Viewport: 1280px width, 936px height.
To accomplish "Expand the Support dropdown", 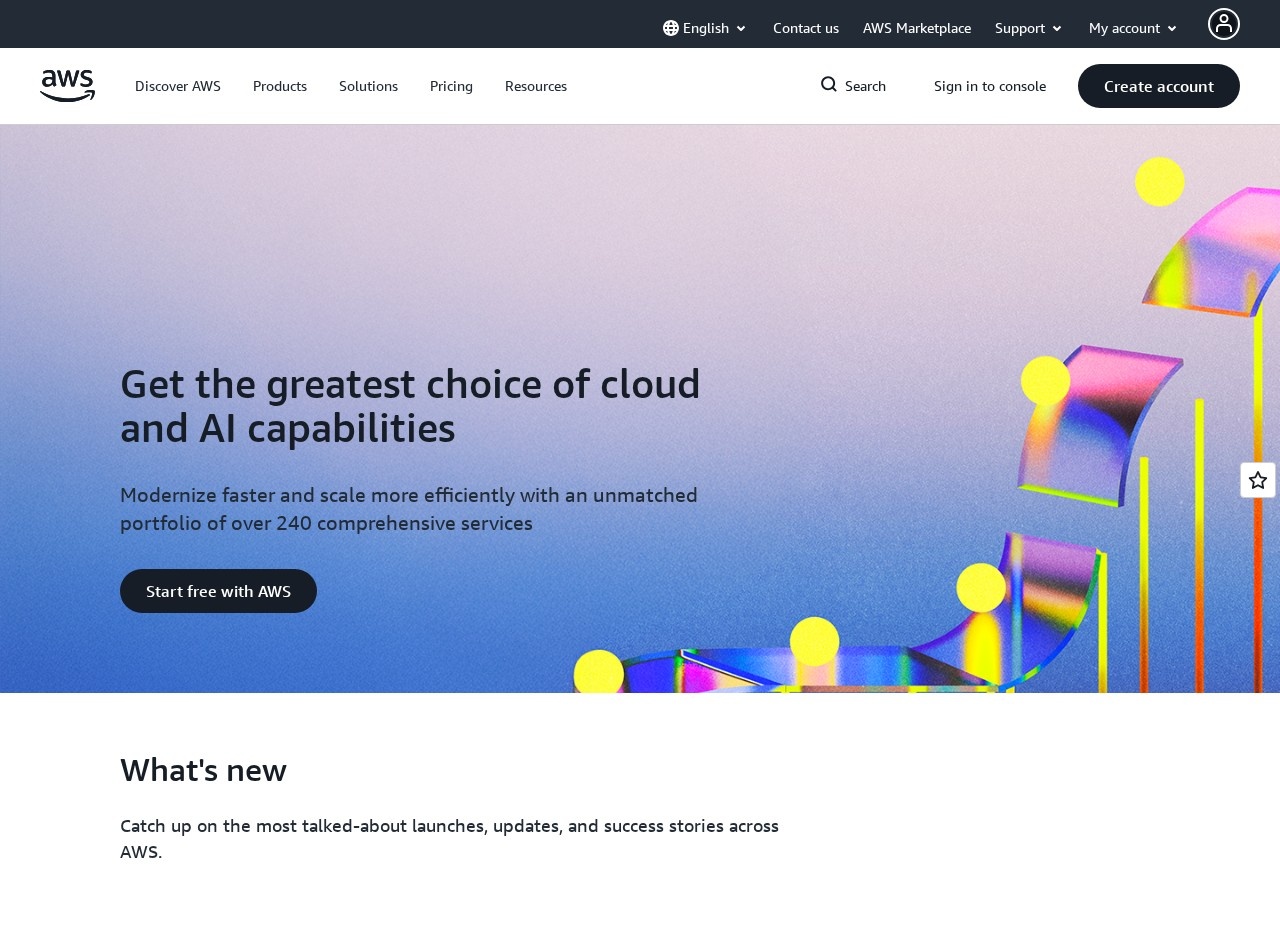I will click(1028, 28).
